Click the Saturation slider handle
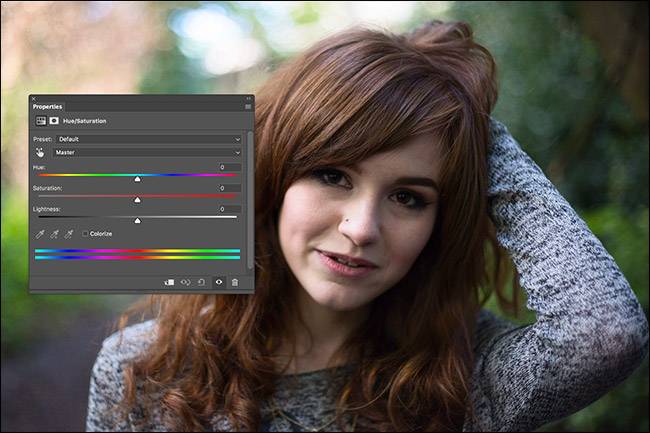The image size is (650, 433). click(x=138, y=200)
